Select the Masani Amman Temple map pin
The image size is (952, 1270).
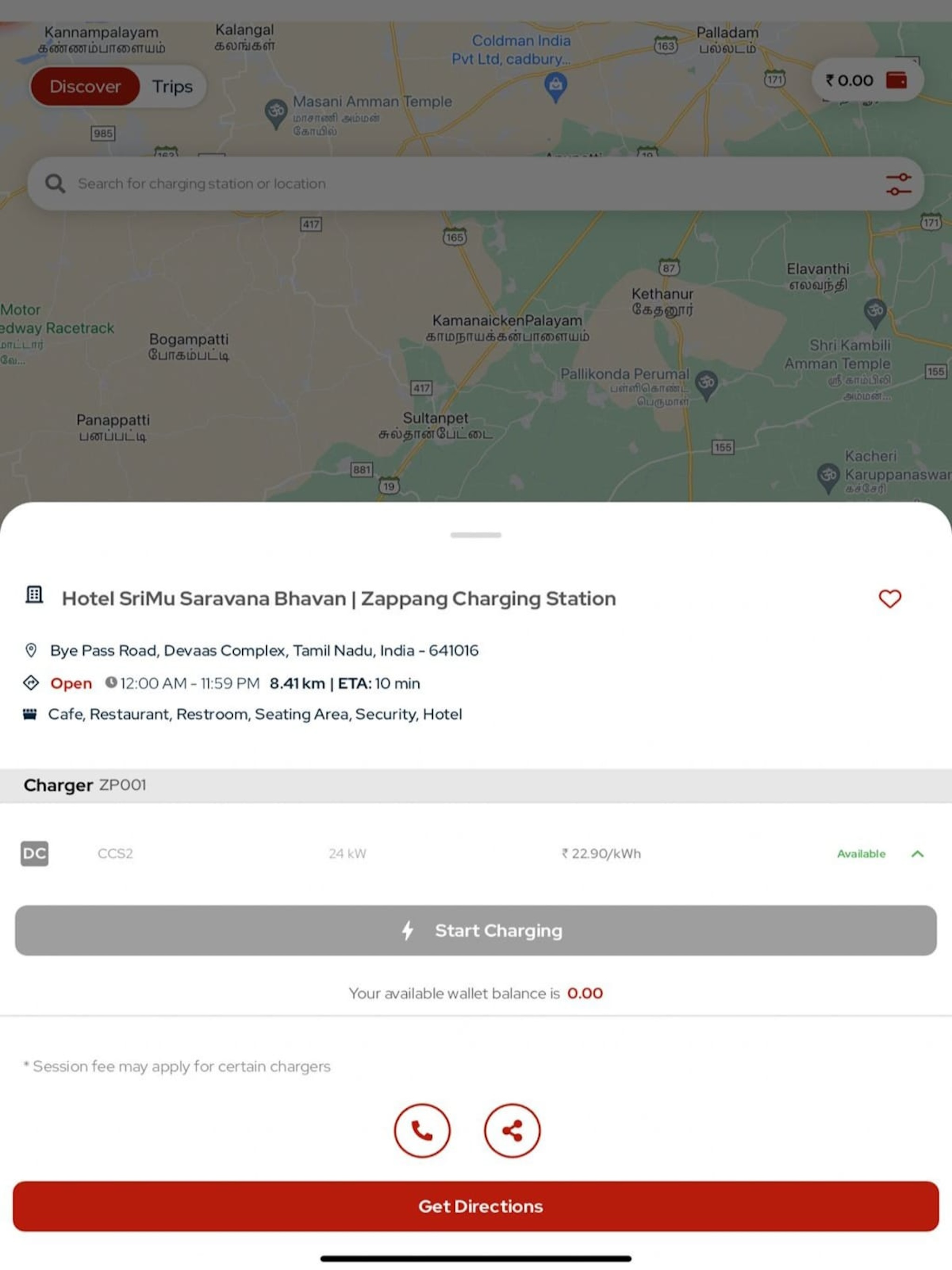(276, 114)
